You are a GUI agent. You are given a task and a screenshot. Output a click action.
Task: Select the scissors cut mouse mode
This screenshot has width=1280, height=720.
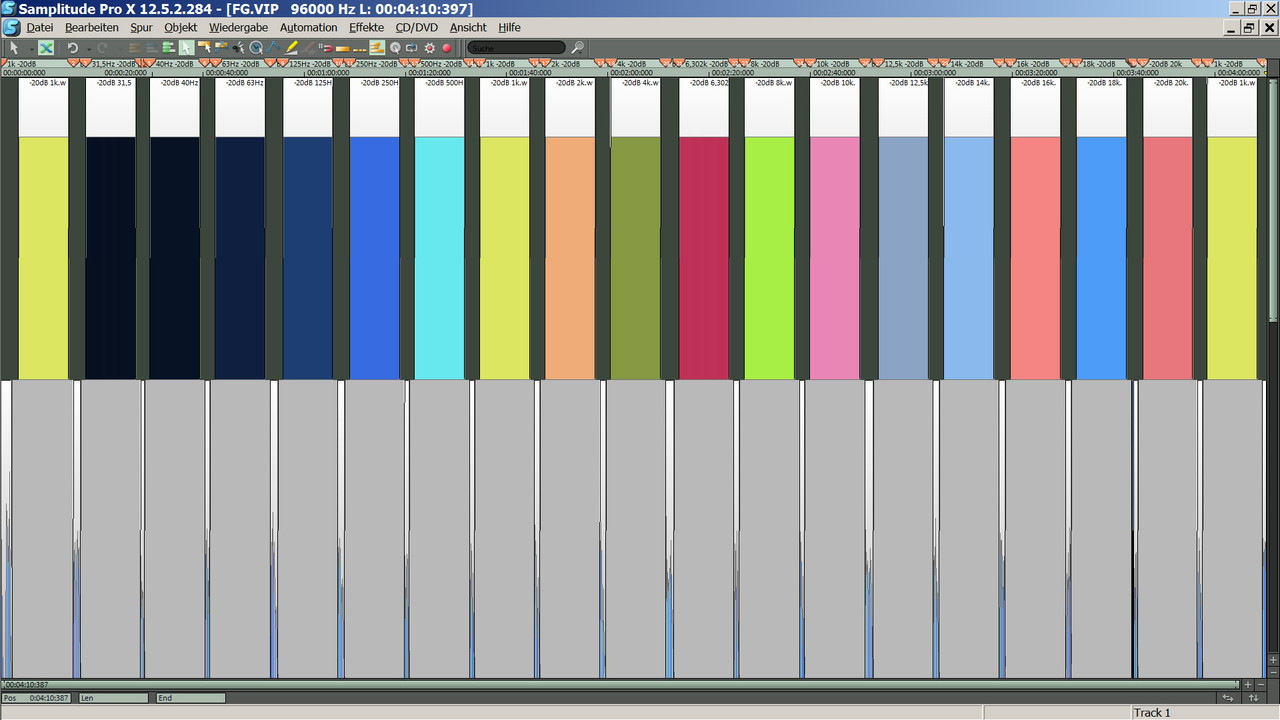point(238,47)
